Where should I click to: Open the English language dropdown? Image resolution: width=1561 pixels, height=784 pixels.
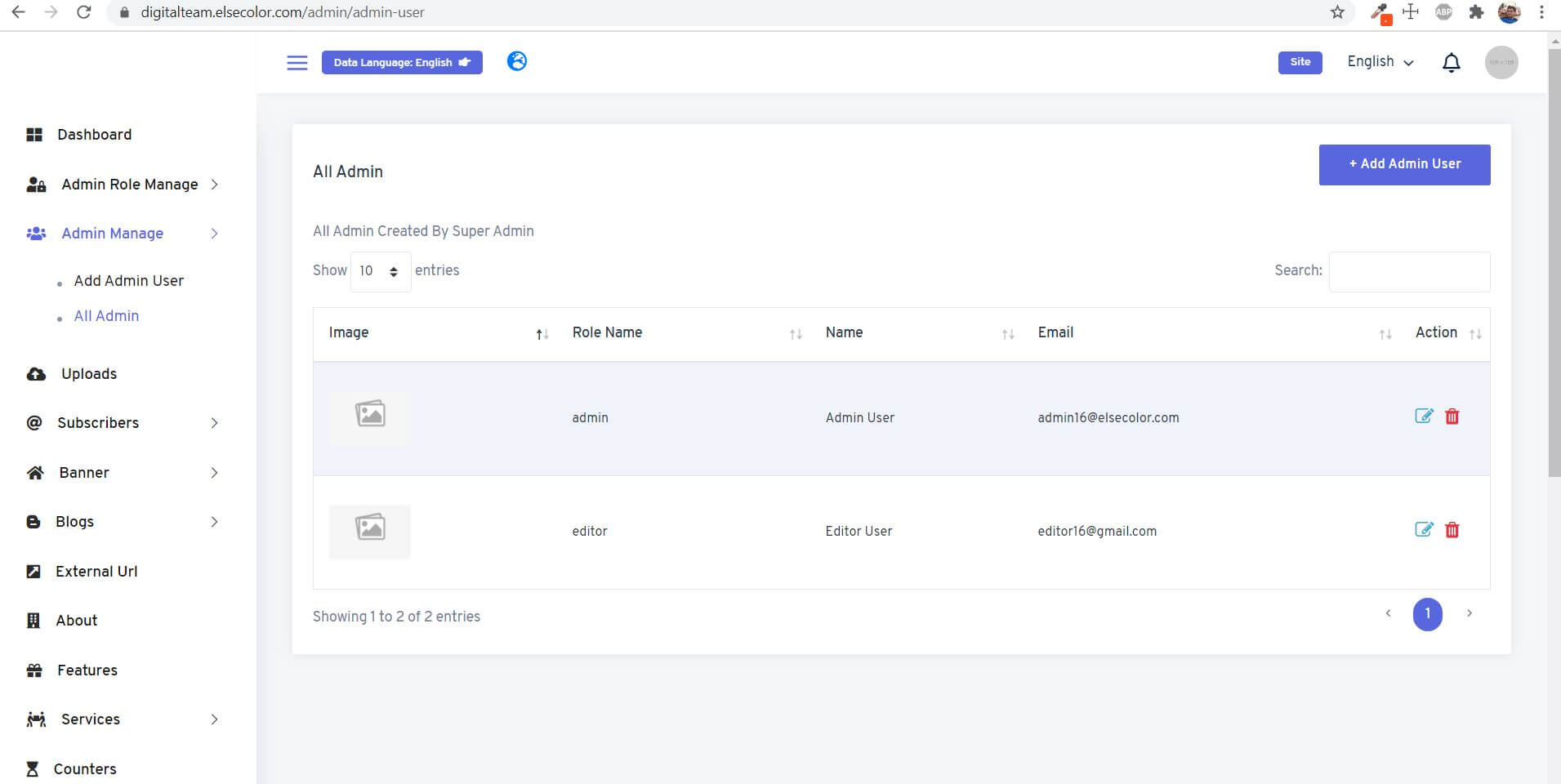pos(1380,62)
